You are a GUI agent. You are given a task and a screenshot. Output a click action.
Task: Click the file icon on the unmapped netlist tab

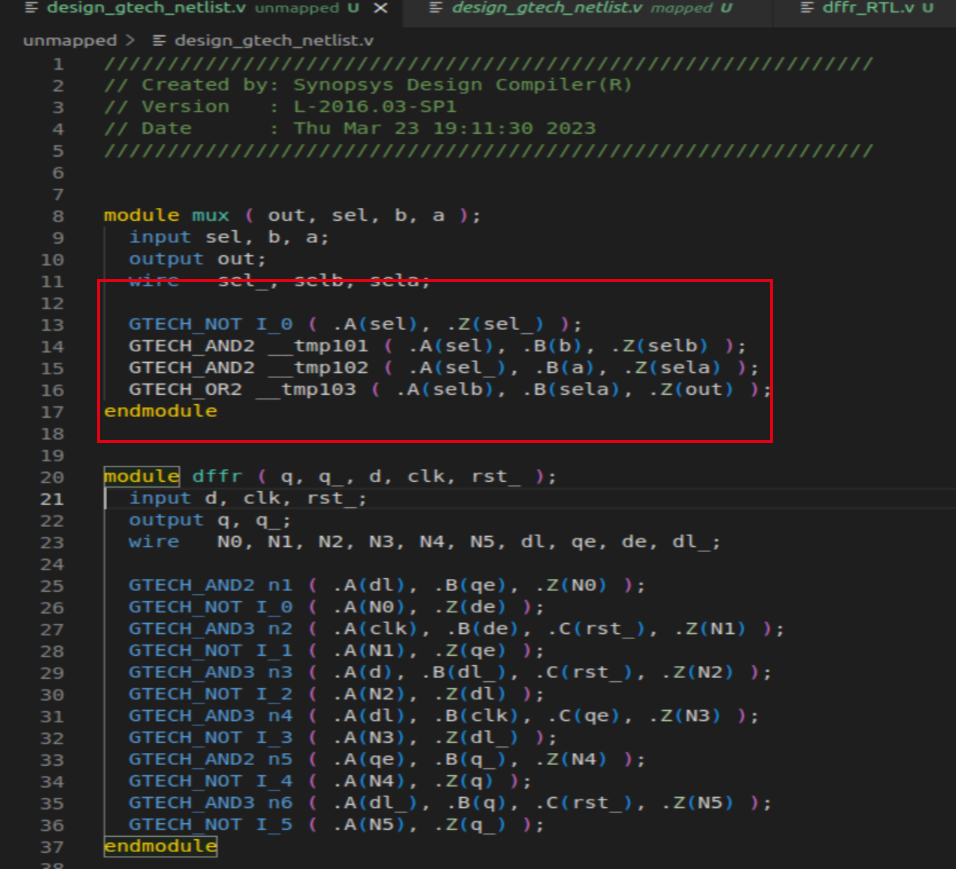click(x=30, y=9)
